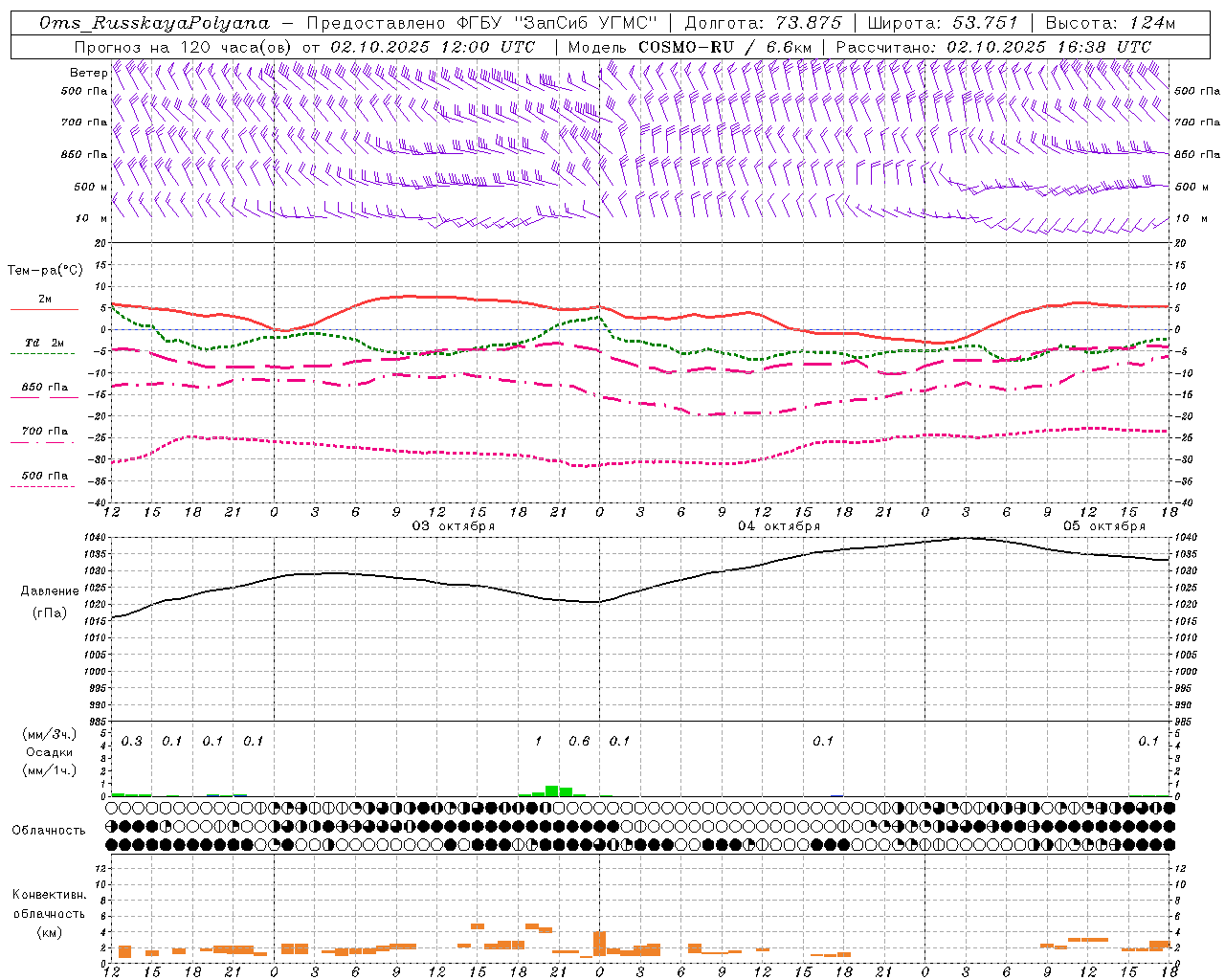Click the Модель COSMO-RU / 6.6км label
Viewport: 1225px width, 980px height.
tap(689, 47)
